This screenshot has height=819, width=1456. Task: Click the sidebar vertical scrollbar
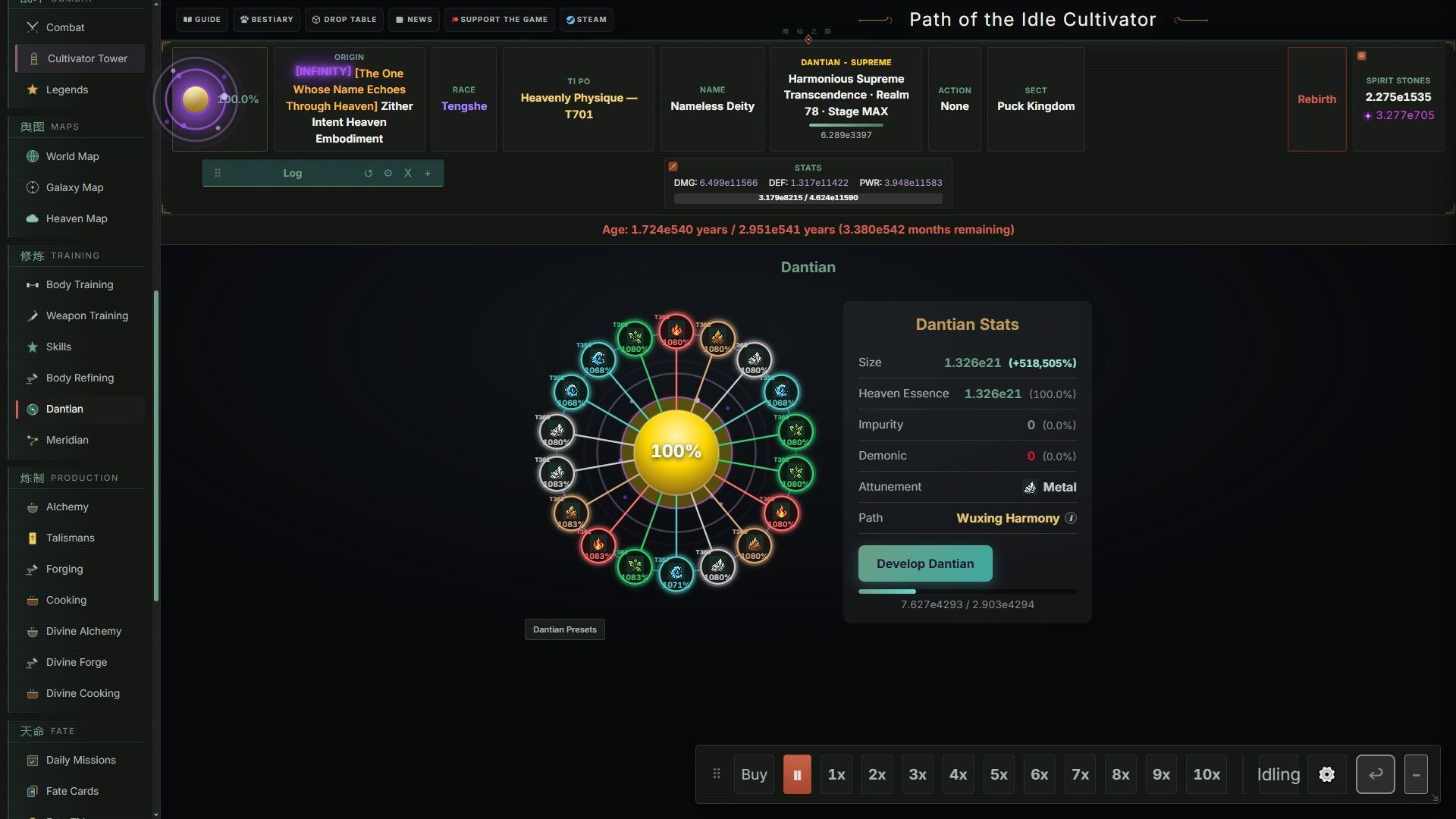click(156, 446)
